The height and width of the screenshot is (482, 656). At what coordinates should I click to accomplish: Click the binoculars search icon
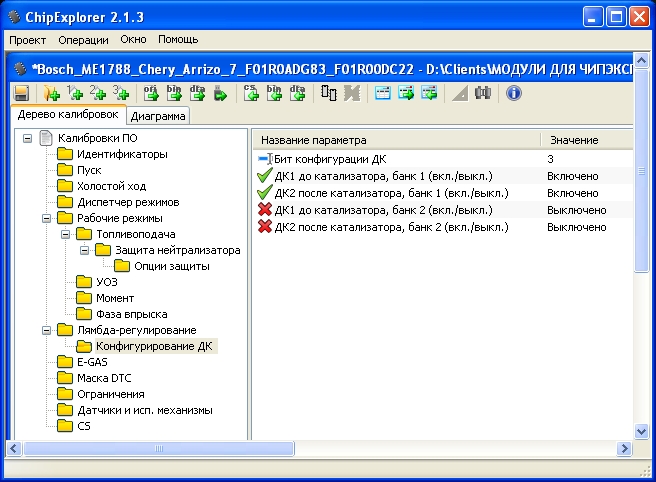tap(484, 94)
